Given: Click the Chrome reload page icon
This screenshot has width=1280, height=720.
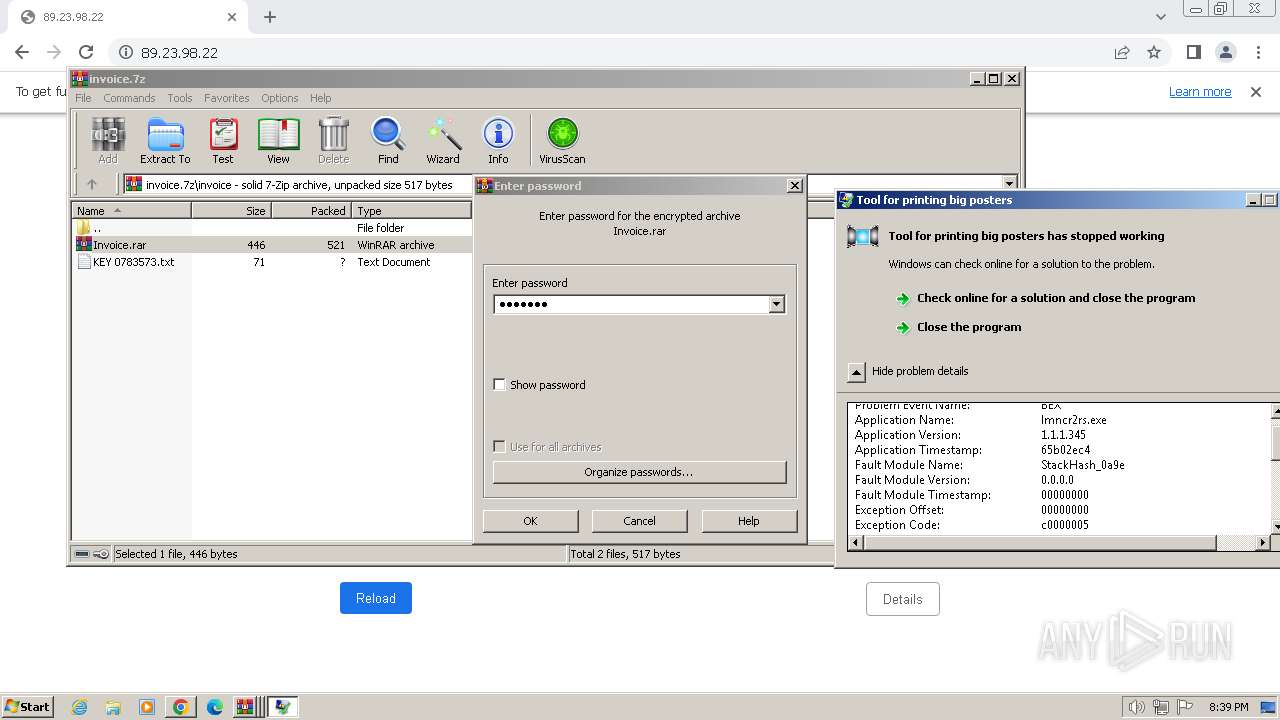Looking at the screenshot, I should 86,52.
